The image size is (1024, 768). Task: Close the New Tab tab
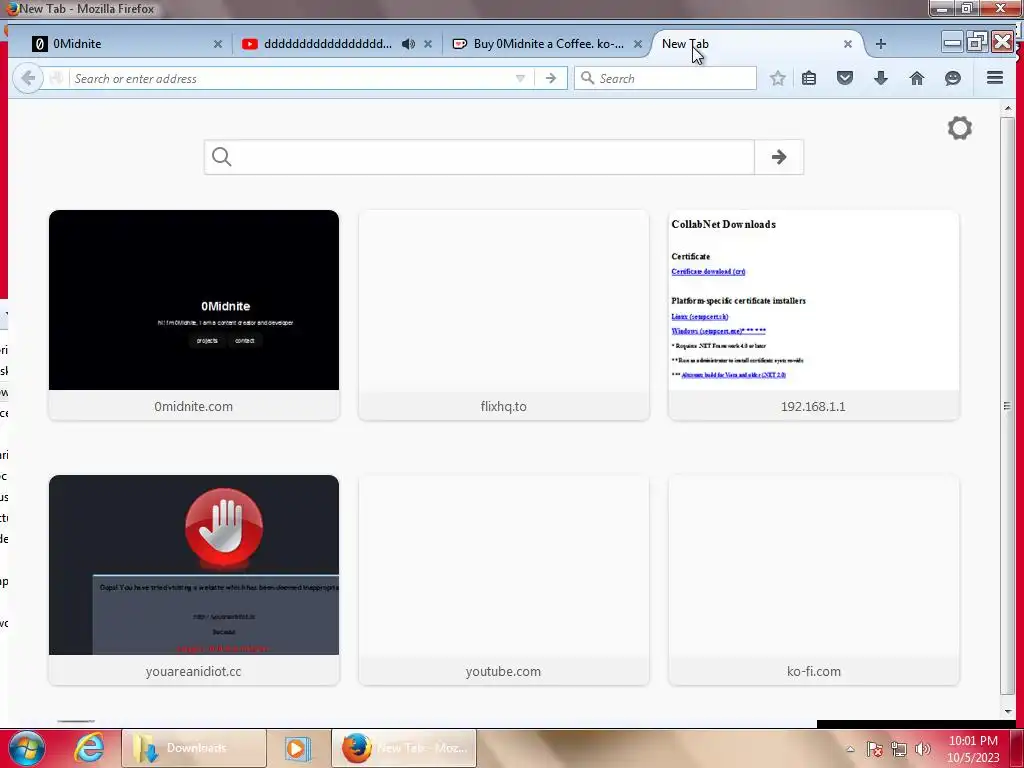coord(848,44)
